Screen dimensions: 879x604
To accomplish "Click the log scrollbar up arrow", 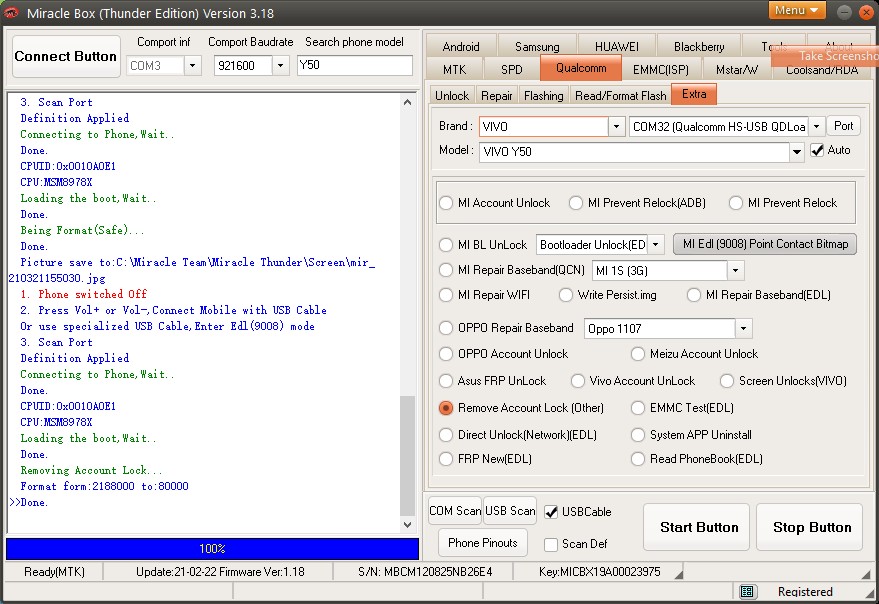I will click(408, 102).
